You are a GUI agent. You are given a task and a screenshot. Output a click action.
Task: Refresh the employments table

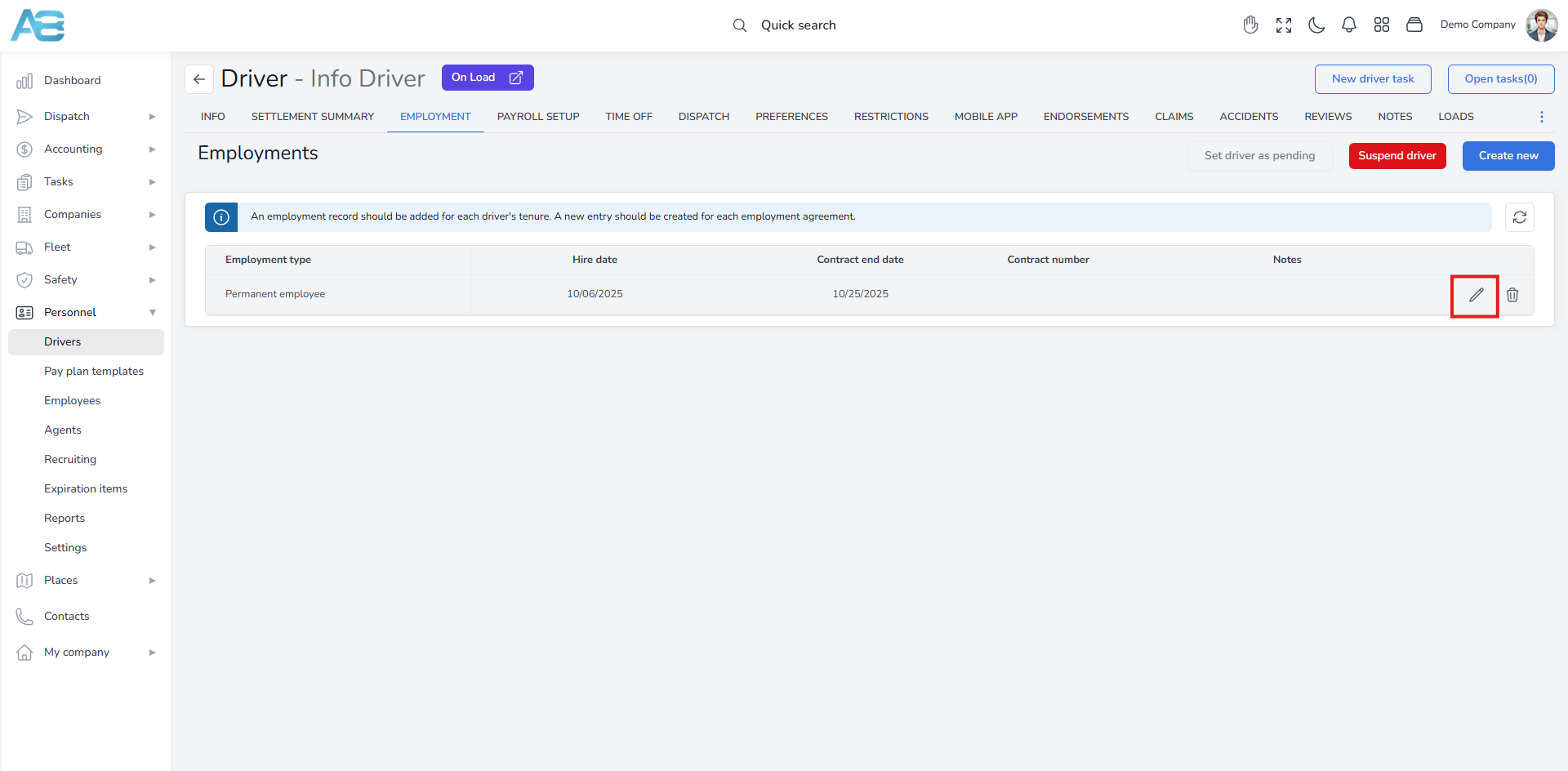coord(1519,217)
